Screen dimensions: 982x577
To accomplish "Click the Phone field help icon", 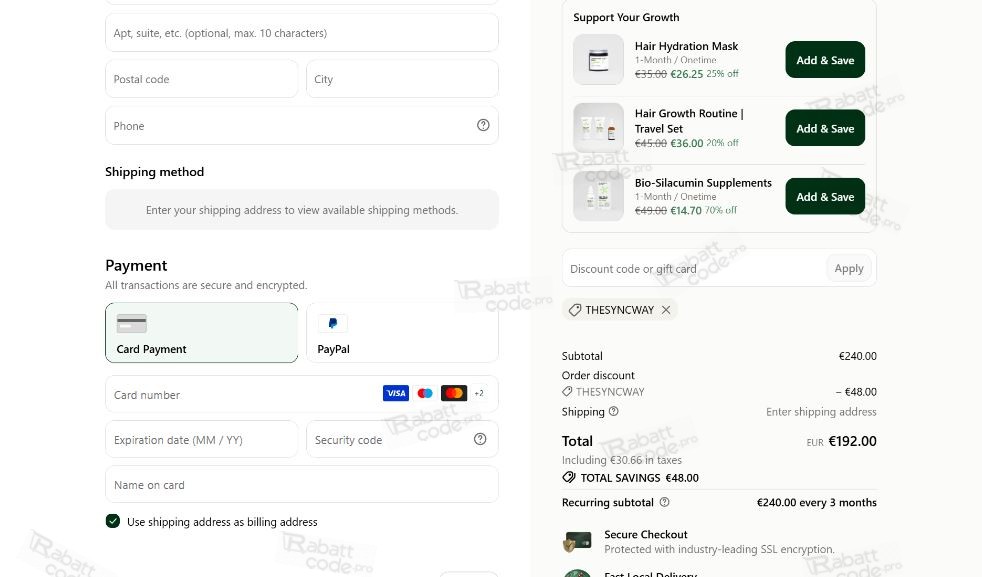I will click(483, 125).
